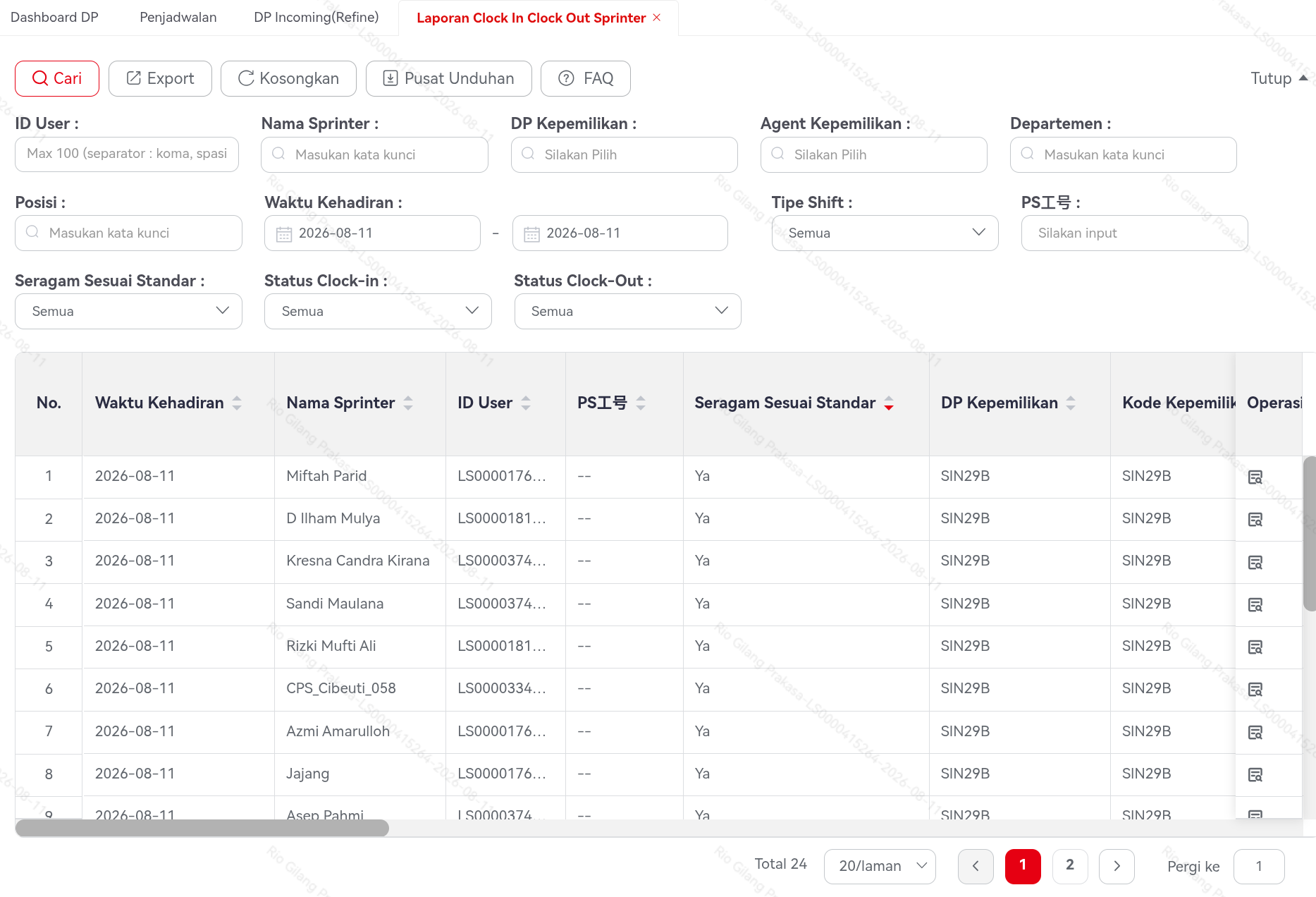1316x897 pixels.
Task: Go to previous page arrow
Action: click(976, 866)
